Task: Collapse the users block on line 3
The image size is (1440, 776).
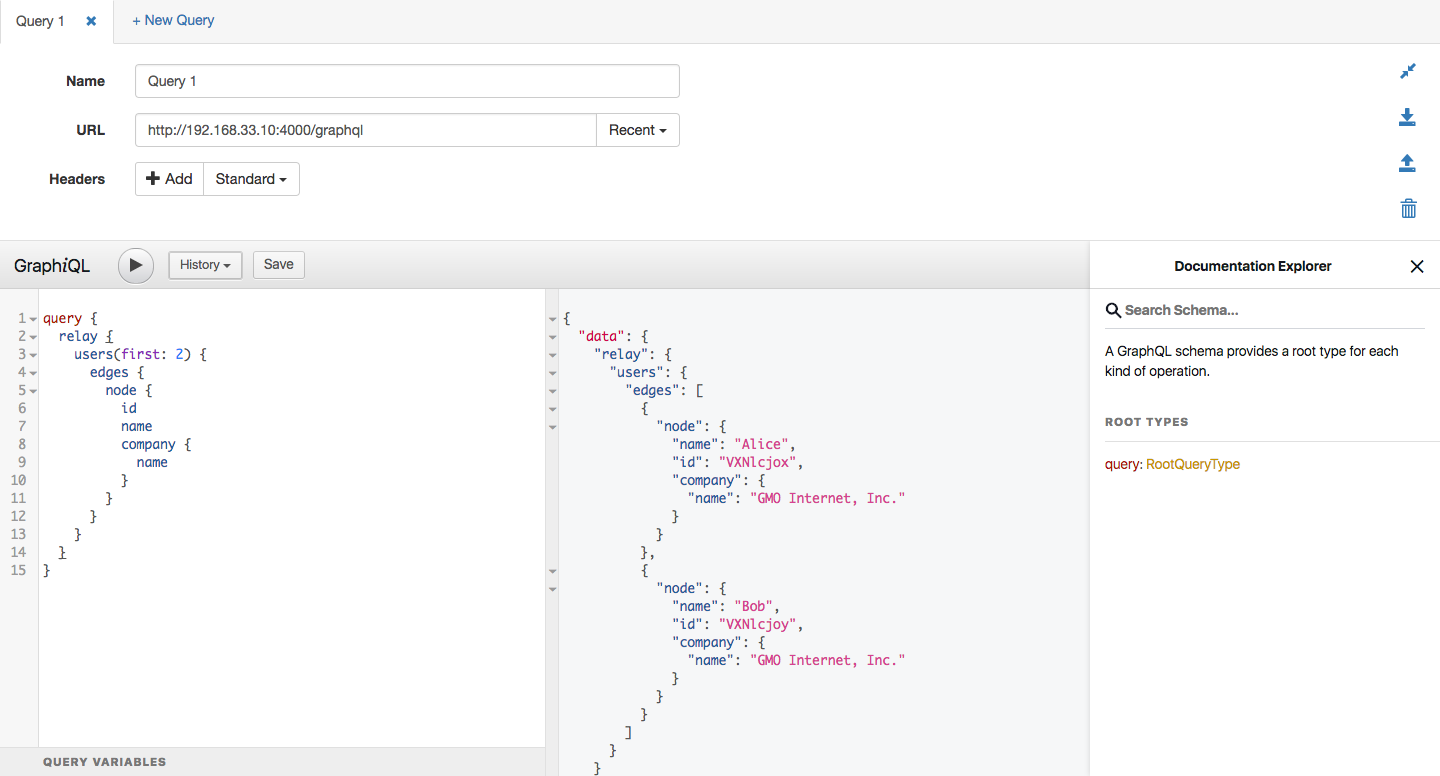Action: (33, 355)
